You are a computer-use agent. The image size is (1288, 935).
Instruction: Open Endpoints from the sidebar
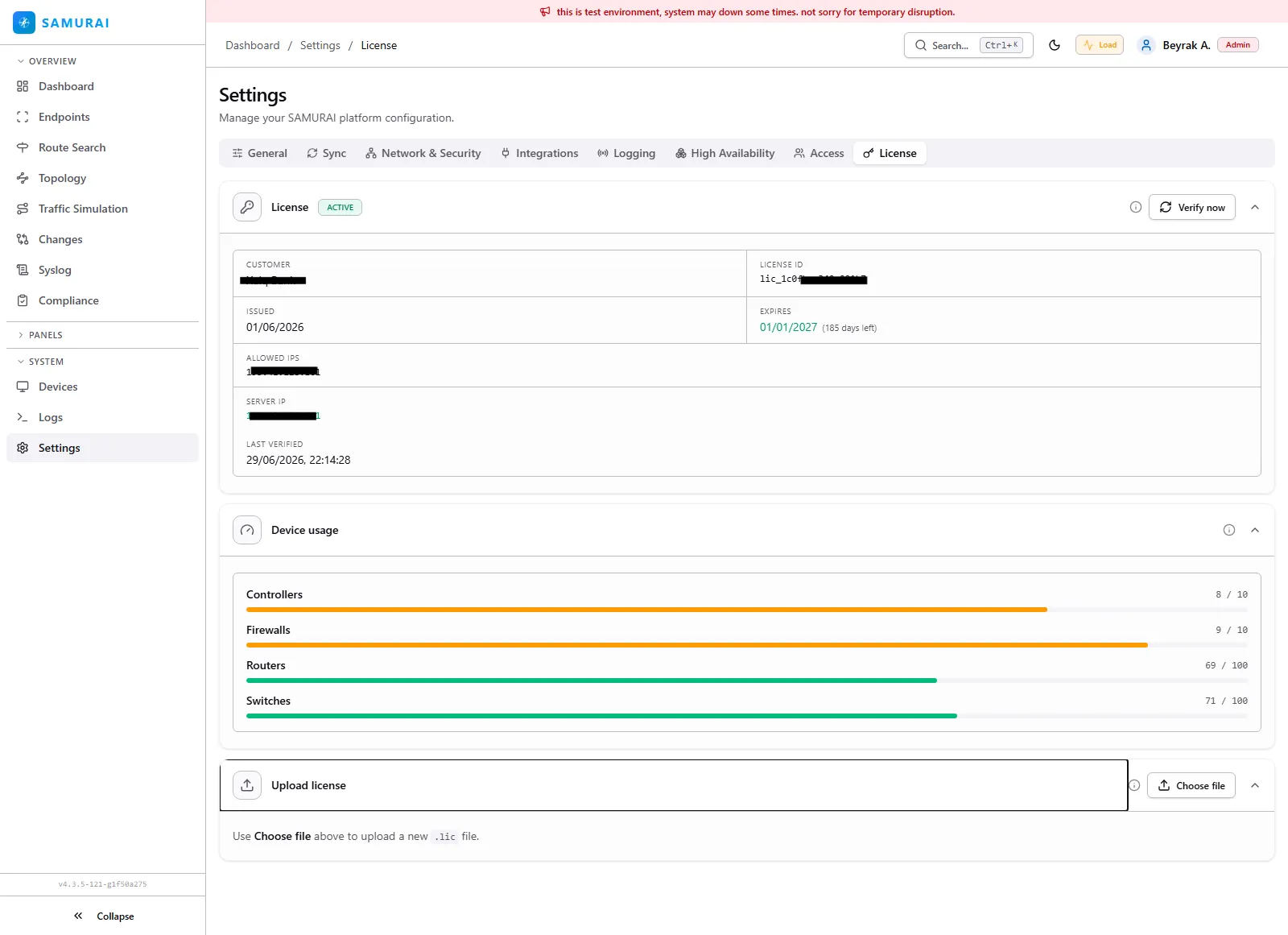click(102, 117)
